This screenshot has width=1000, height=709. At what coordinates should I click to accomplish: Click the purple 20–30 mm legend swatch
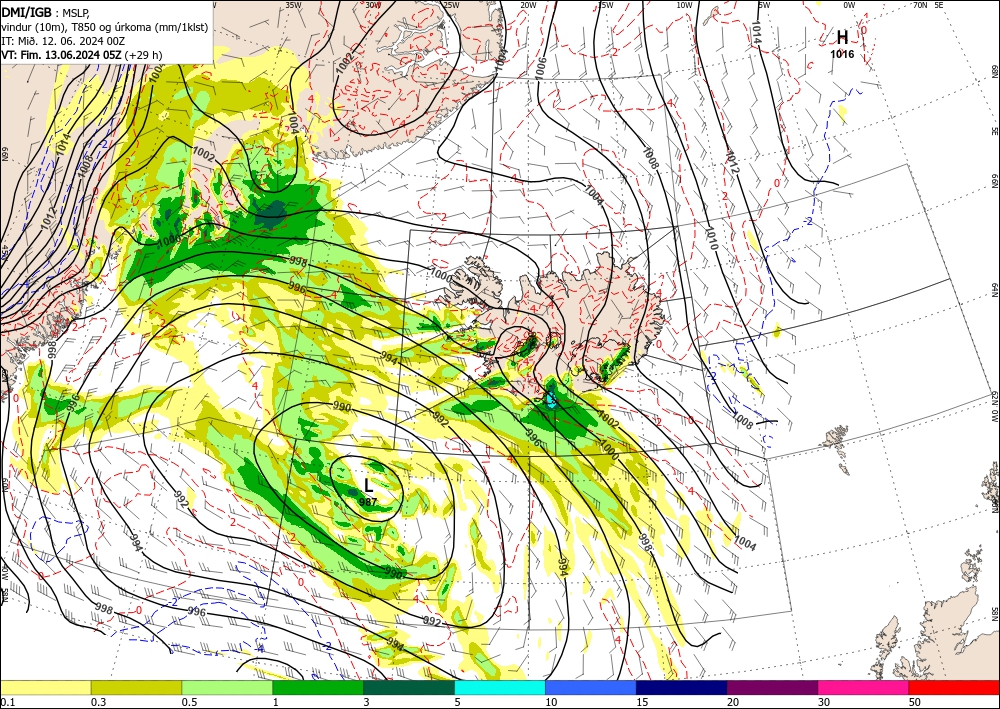click(x=772, y=687)
